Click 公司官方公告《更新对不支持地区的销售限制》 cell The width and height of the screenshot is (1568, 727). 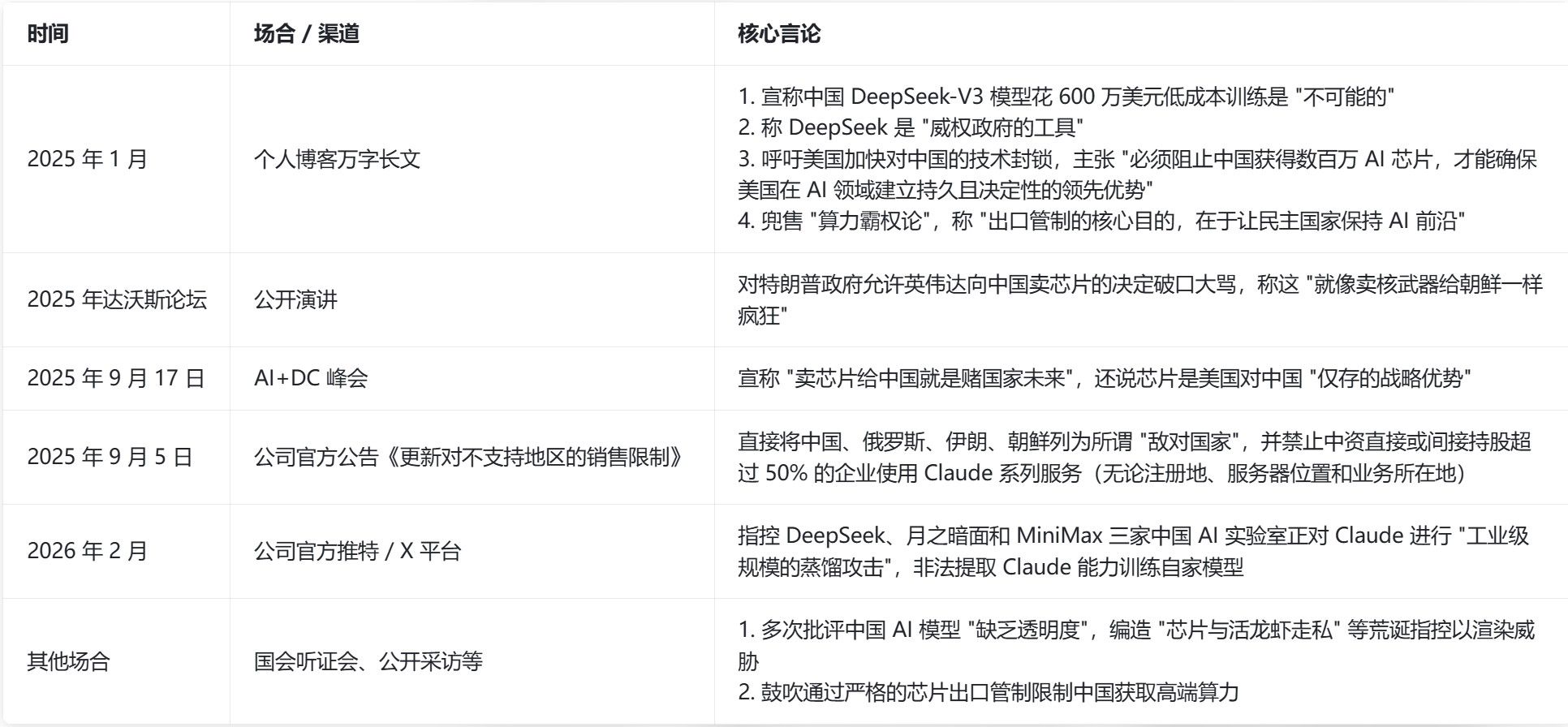(x=472, y=457)
